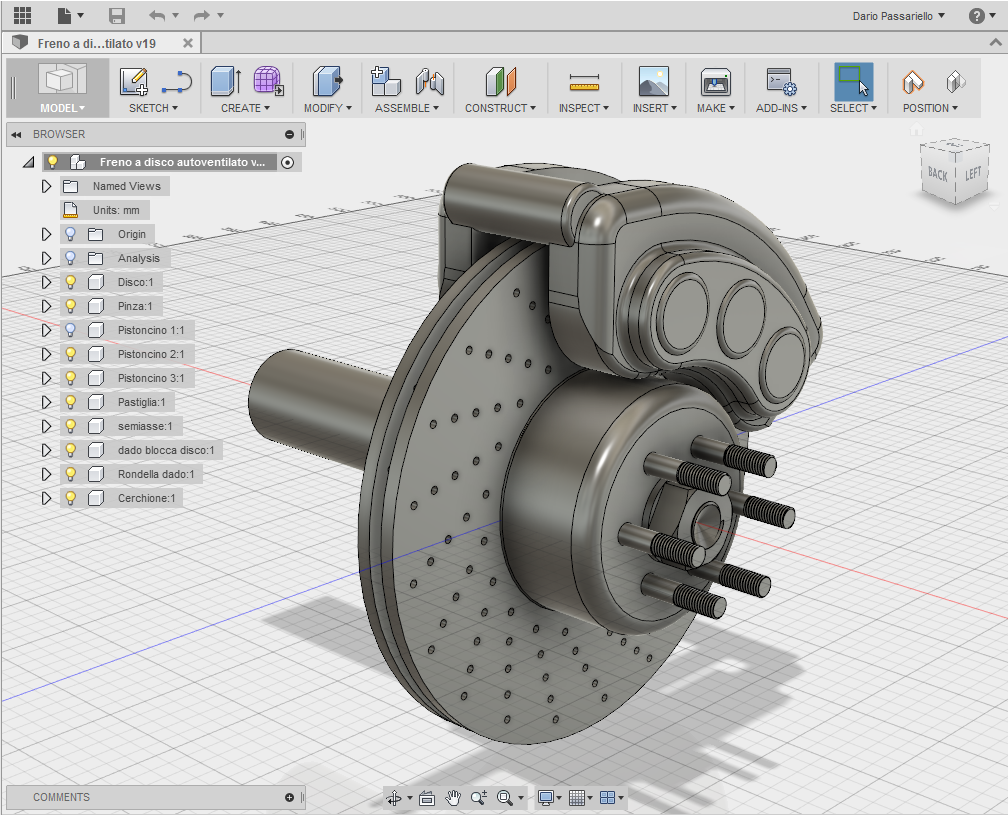Toggle the Origin folder lightbulb
Screen dimensions: 1008x815
tap(71, 234)
